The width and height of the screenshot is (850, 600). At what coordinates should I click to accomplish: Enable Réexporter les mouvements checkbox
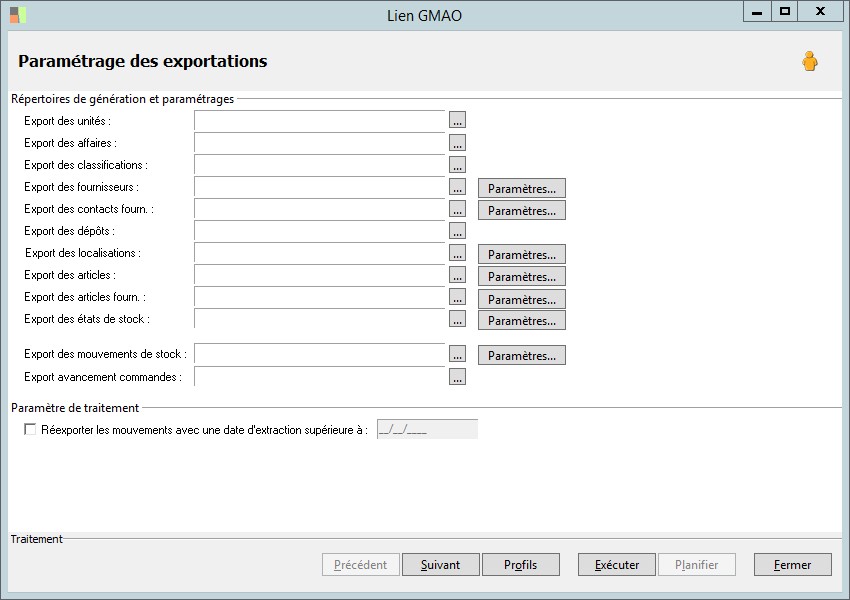30,429
